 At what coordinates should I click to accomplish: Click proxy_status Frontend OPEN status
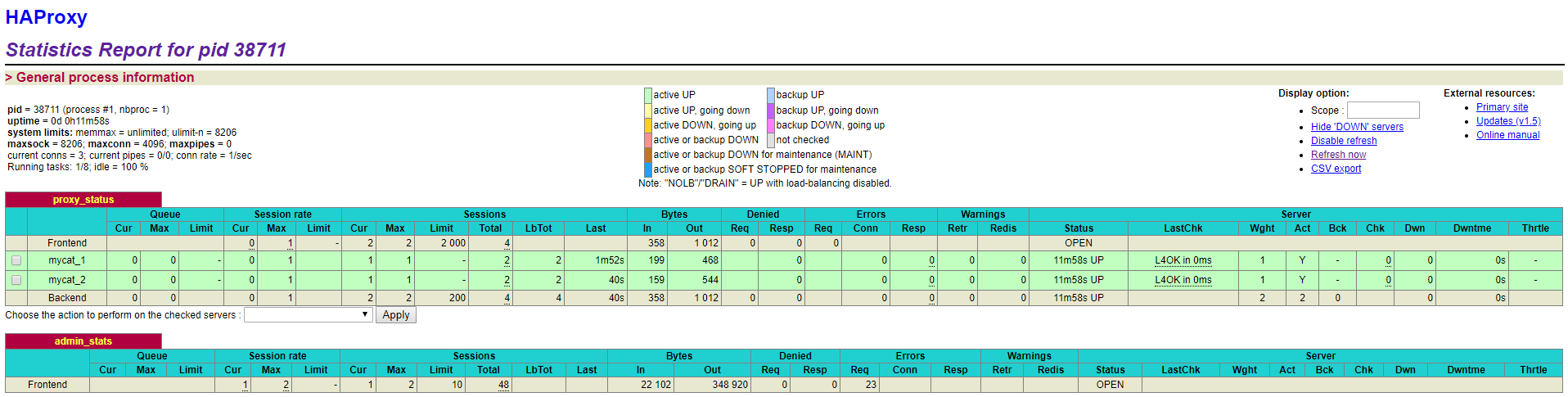pyautogui.click(x=1079, y=243)
